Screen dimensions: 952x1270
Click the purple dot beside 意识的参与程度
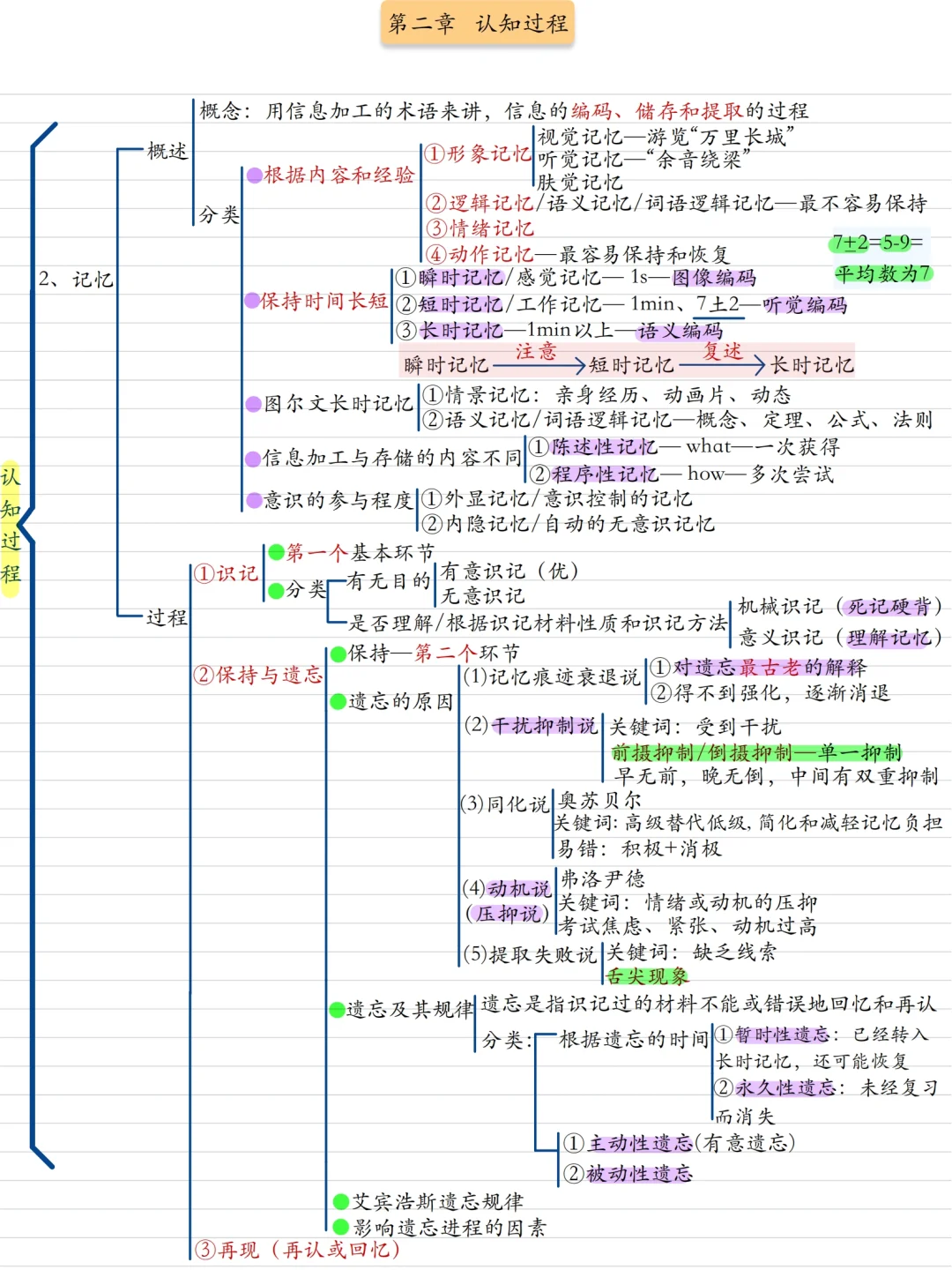[253, 498]
